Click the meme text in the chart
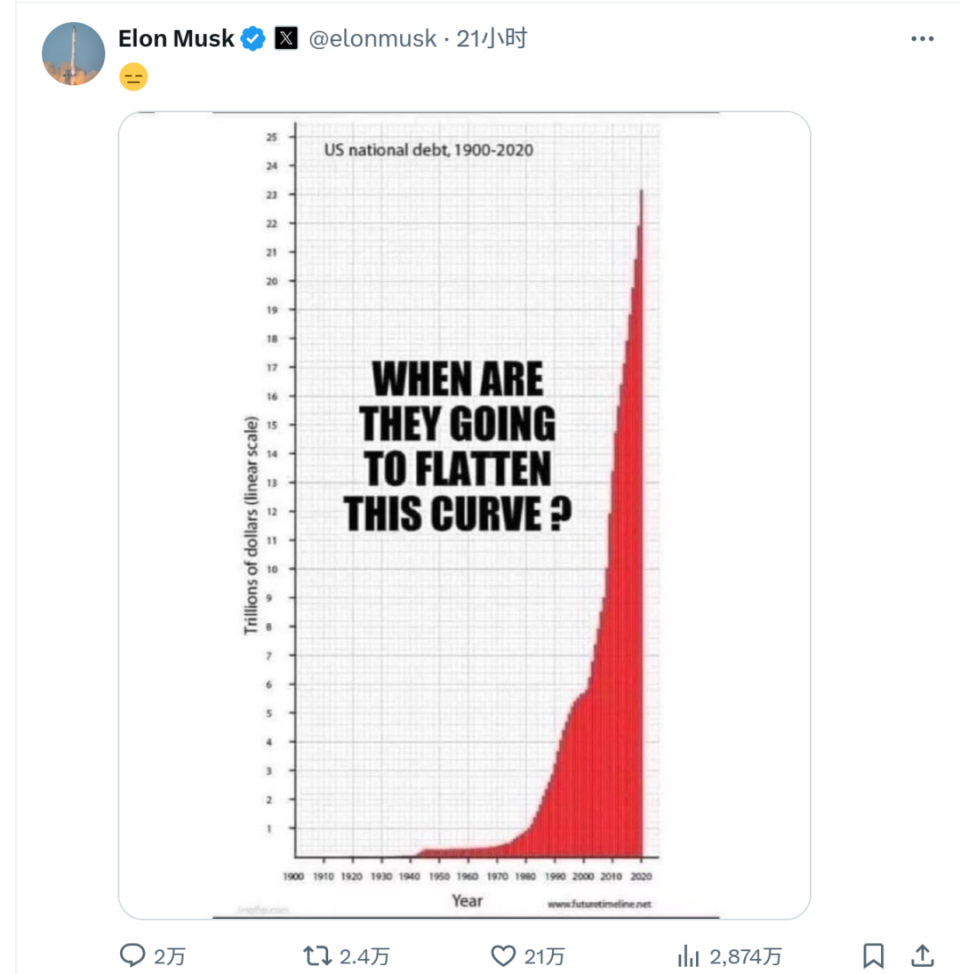Image resolution: width=960 pixels, height=974 pixels. (x=457, y=447)
